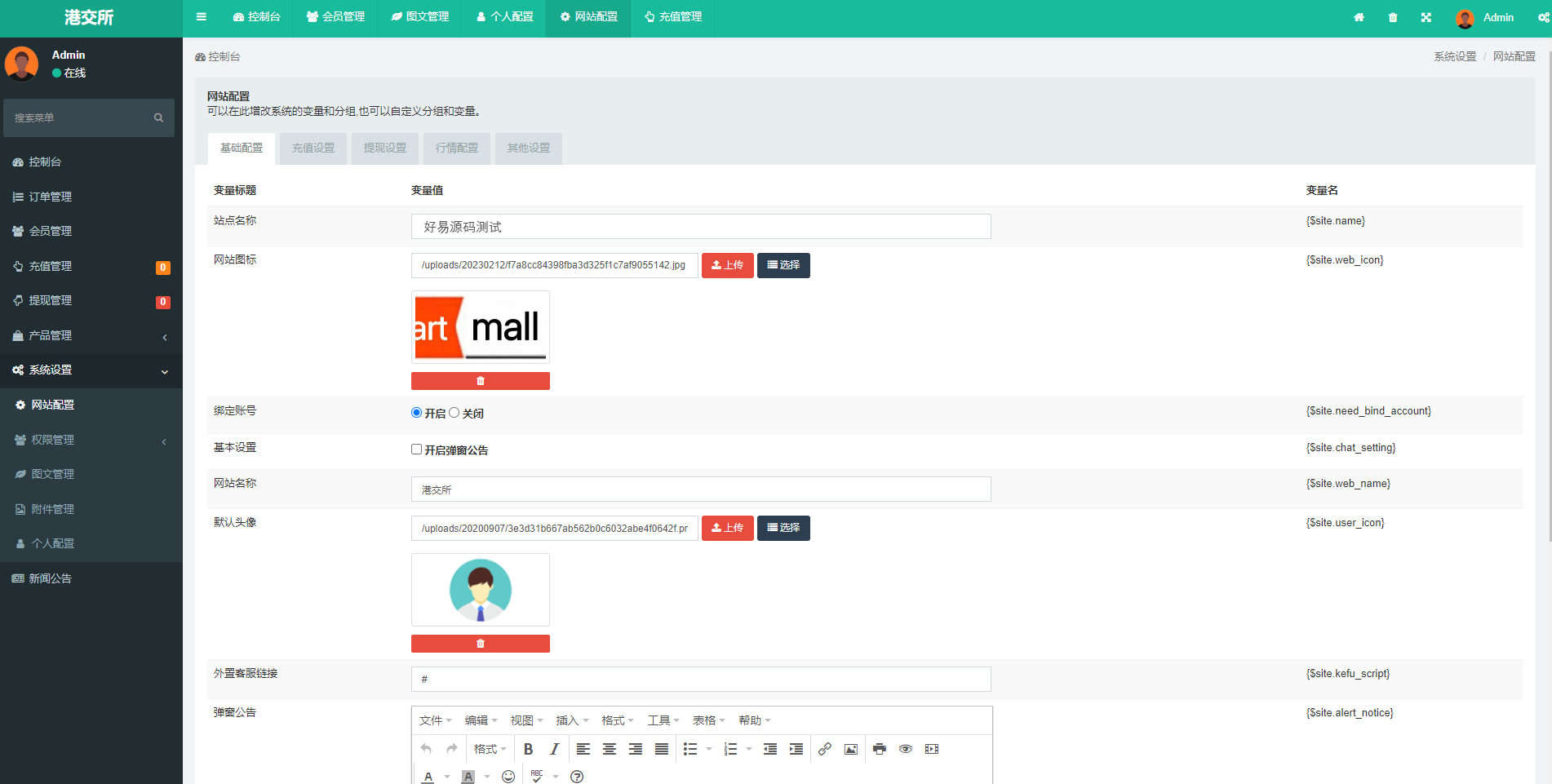The image size is (1552, 784).
Task: Apply bold formatting in the editor toolbar
Action: [528, 749]
